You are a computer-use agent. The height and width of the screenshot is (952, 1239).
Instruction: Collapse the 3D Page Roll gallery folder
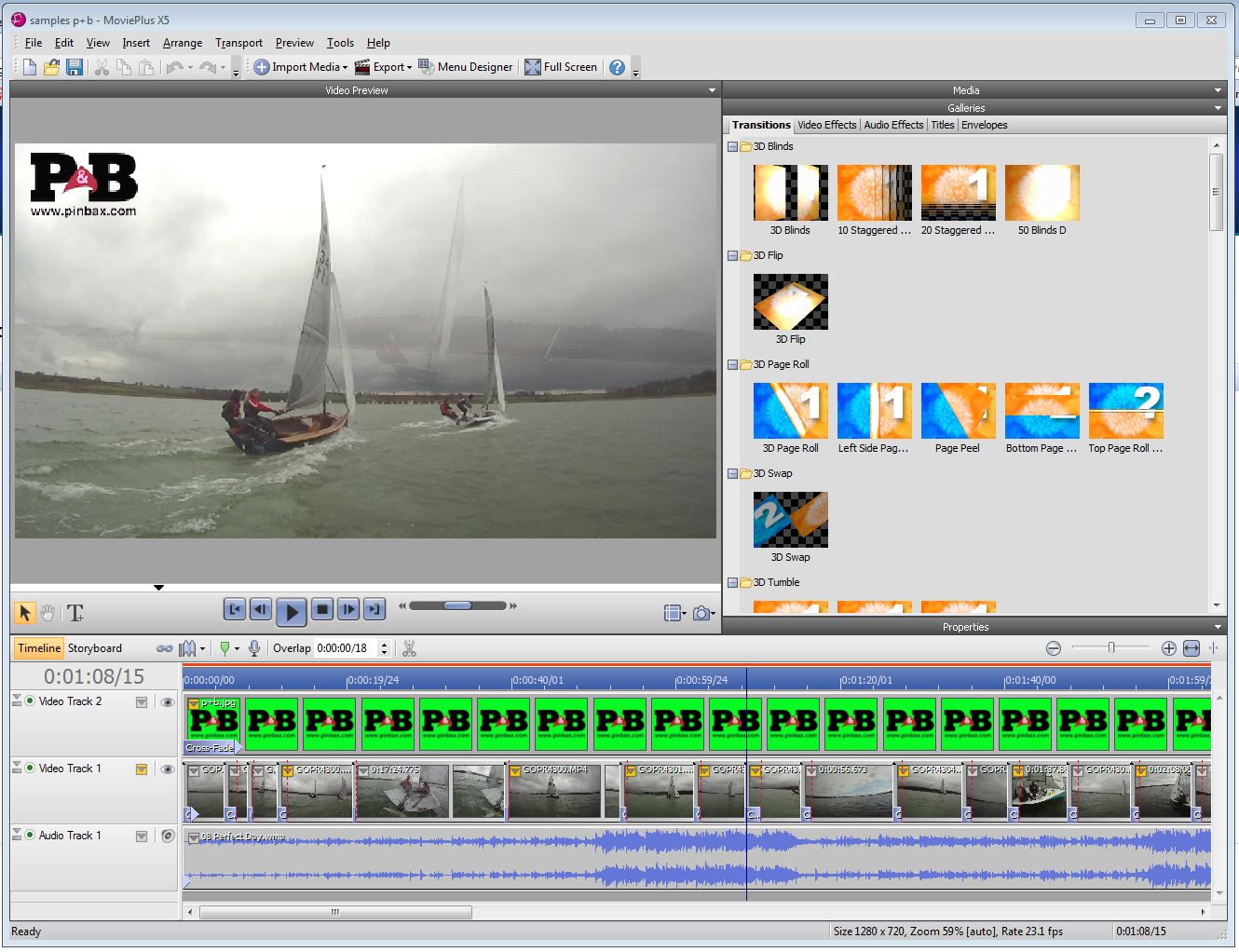point(732,365)
